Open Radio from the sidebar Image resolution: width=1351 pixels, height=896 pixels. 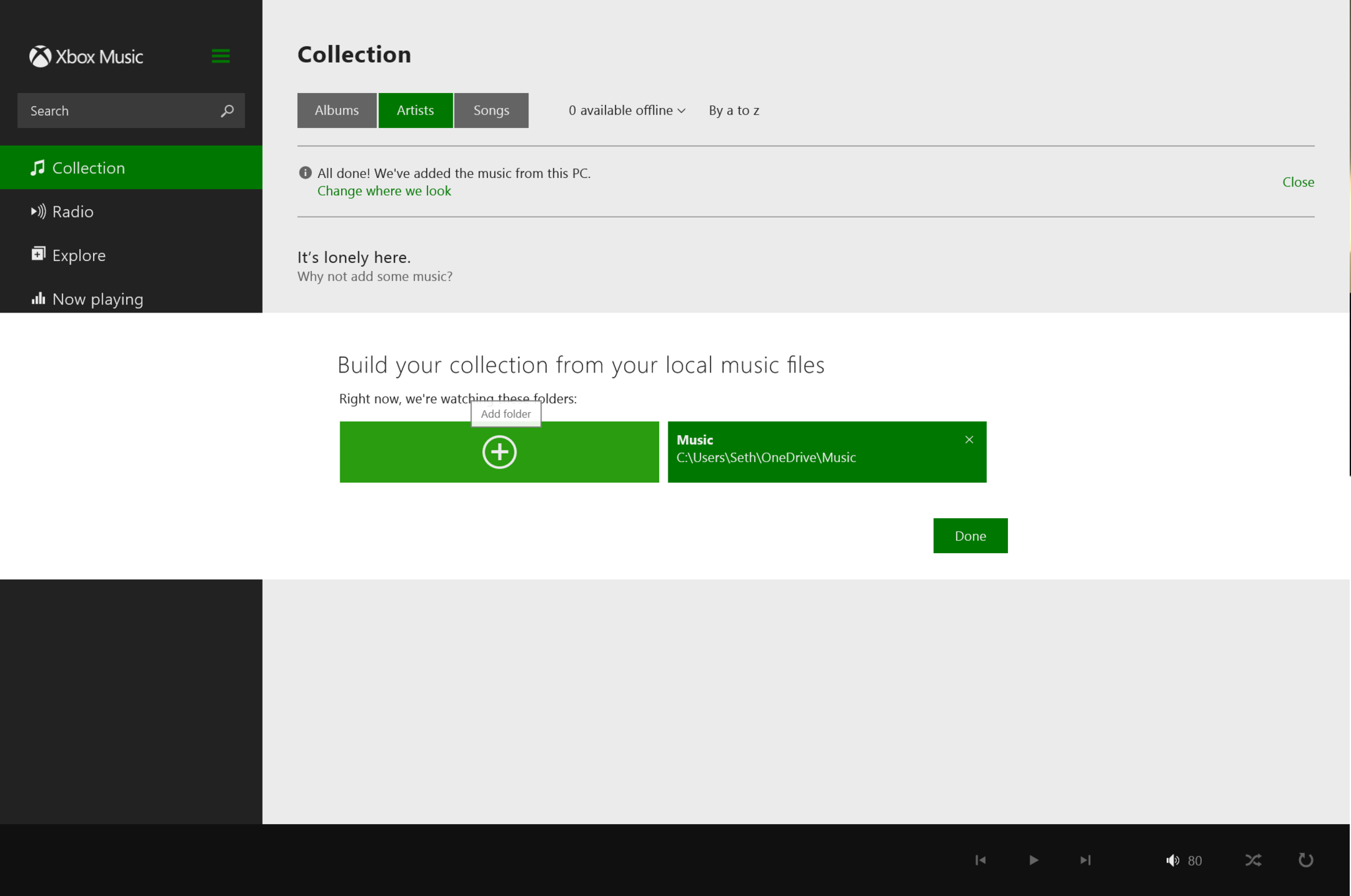[x=73, y=212]
